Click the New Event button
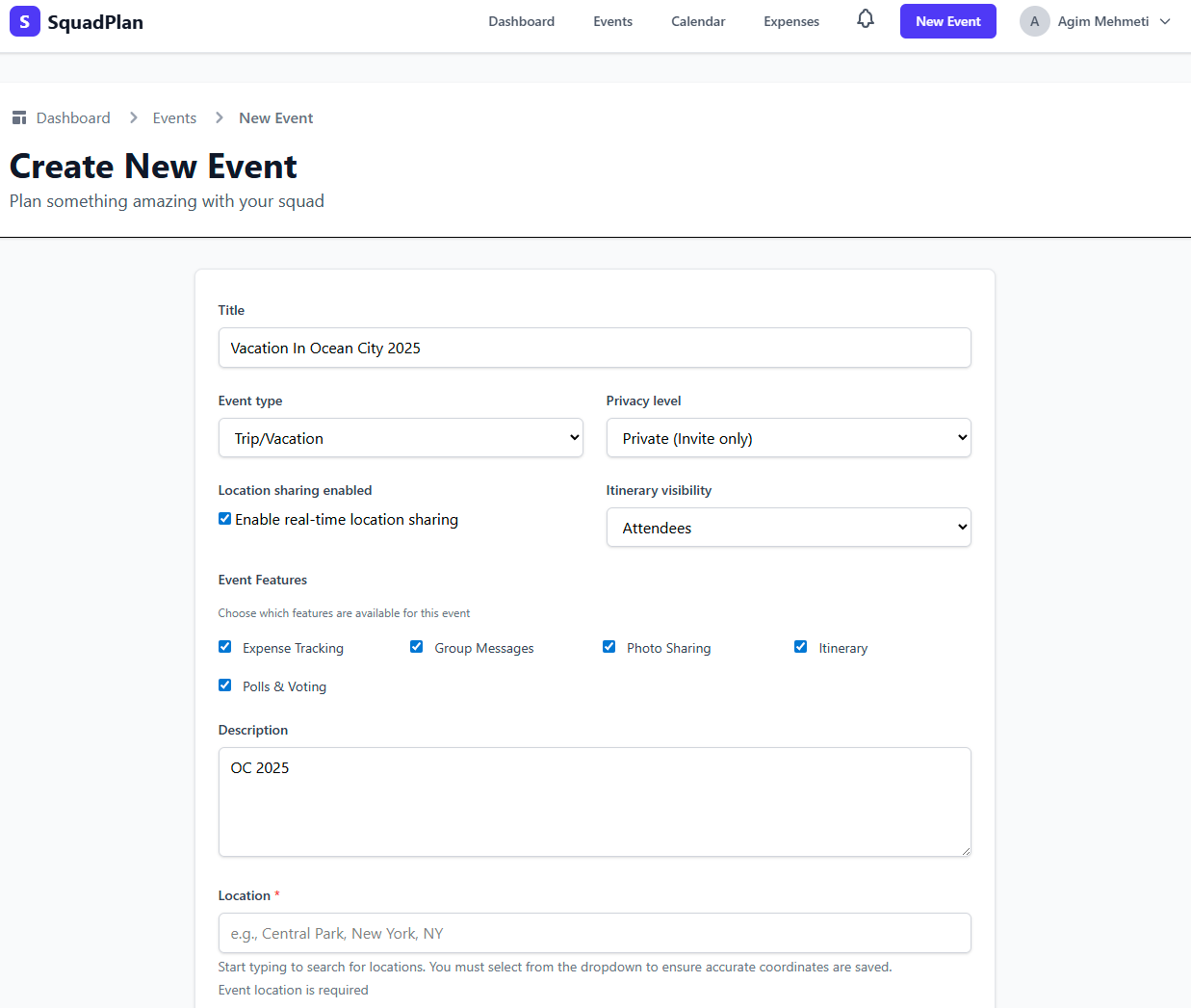 (x=947, y=20)
